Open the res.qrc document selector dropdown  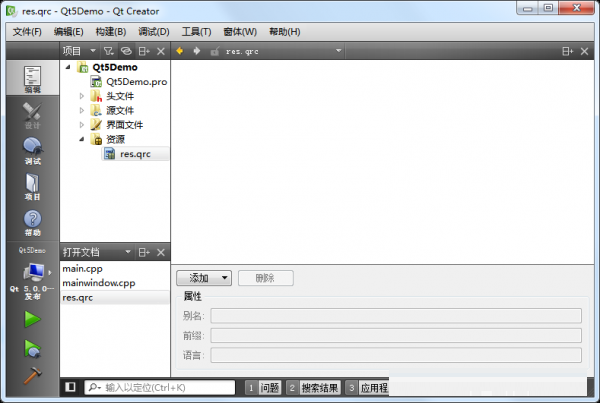(338, 51)
